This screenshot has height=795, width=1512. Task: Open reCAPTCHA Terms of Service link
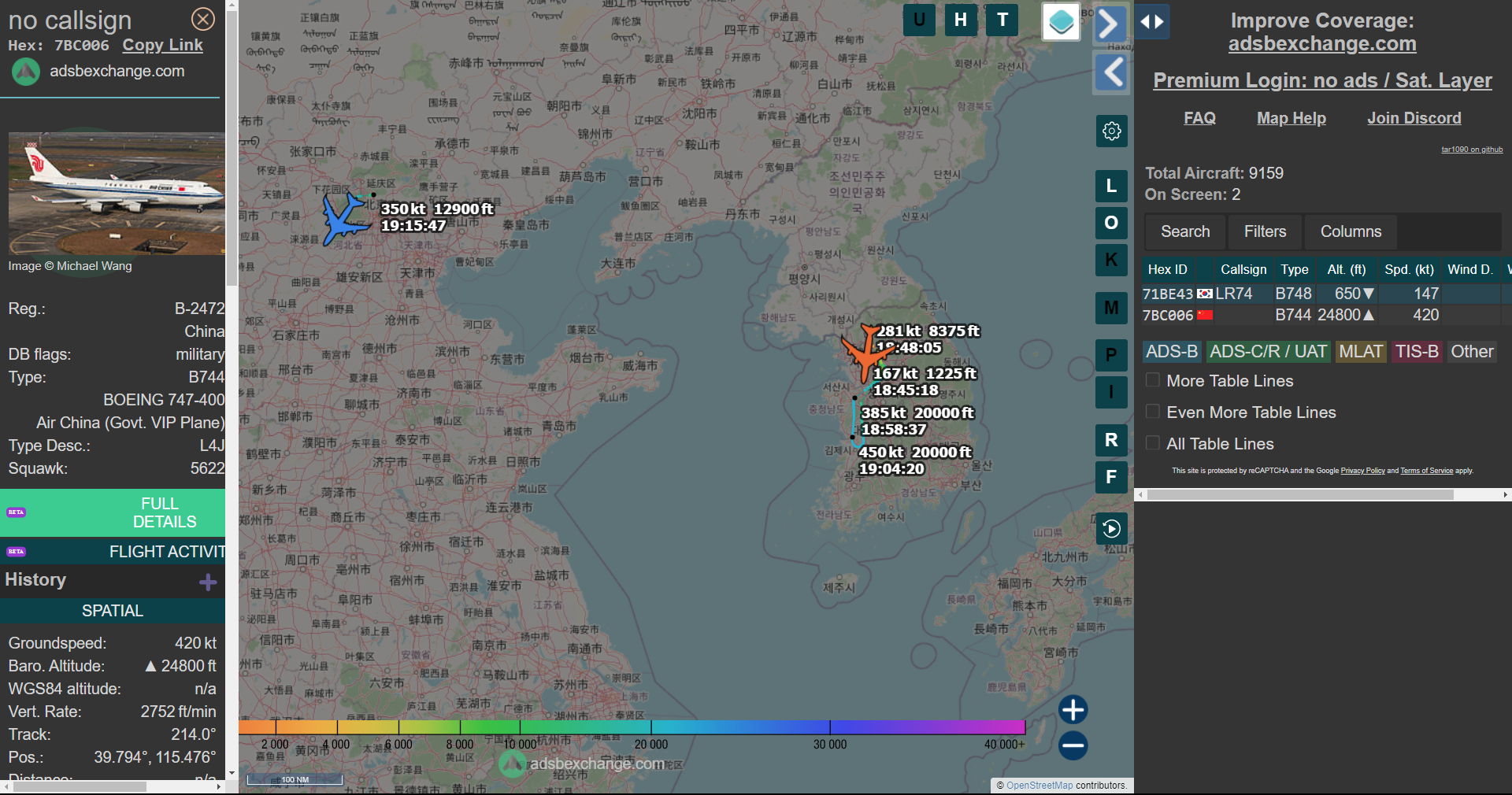pos(1426,471)
